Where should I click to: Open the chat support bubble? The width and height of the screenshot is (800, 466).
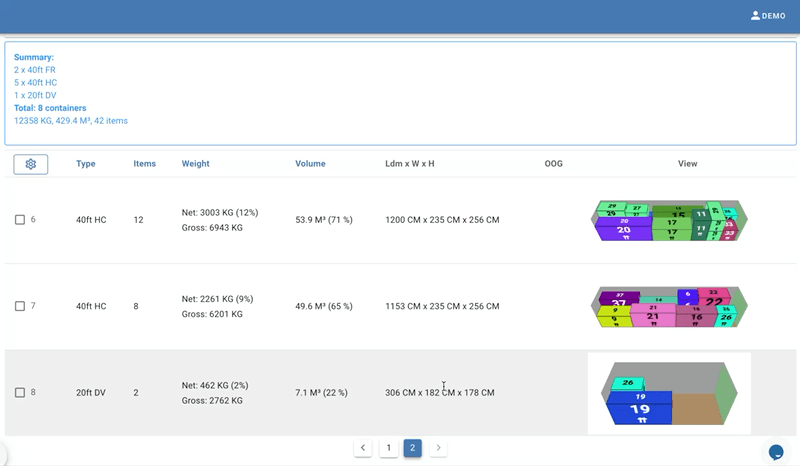click(x=776, y=452)
